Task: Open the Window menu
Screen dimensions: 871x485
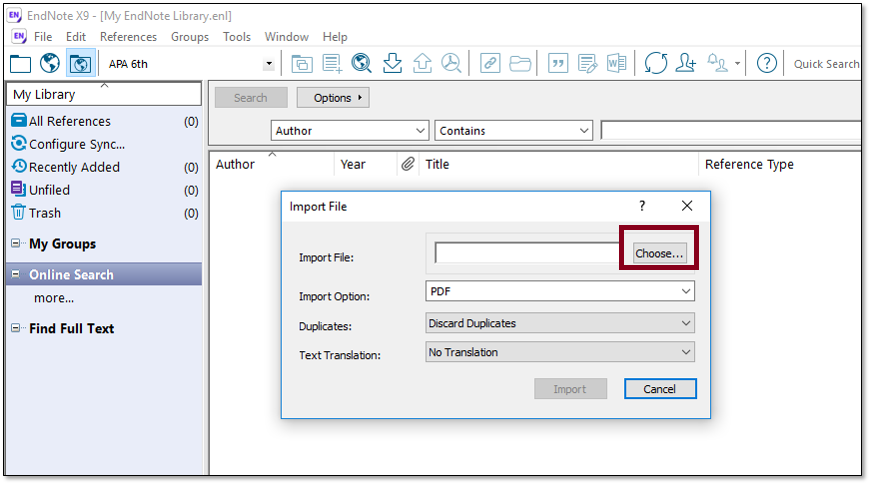Action: click(287, 37)
